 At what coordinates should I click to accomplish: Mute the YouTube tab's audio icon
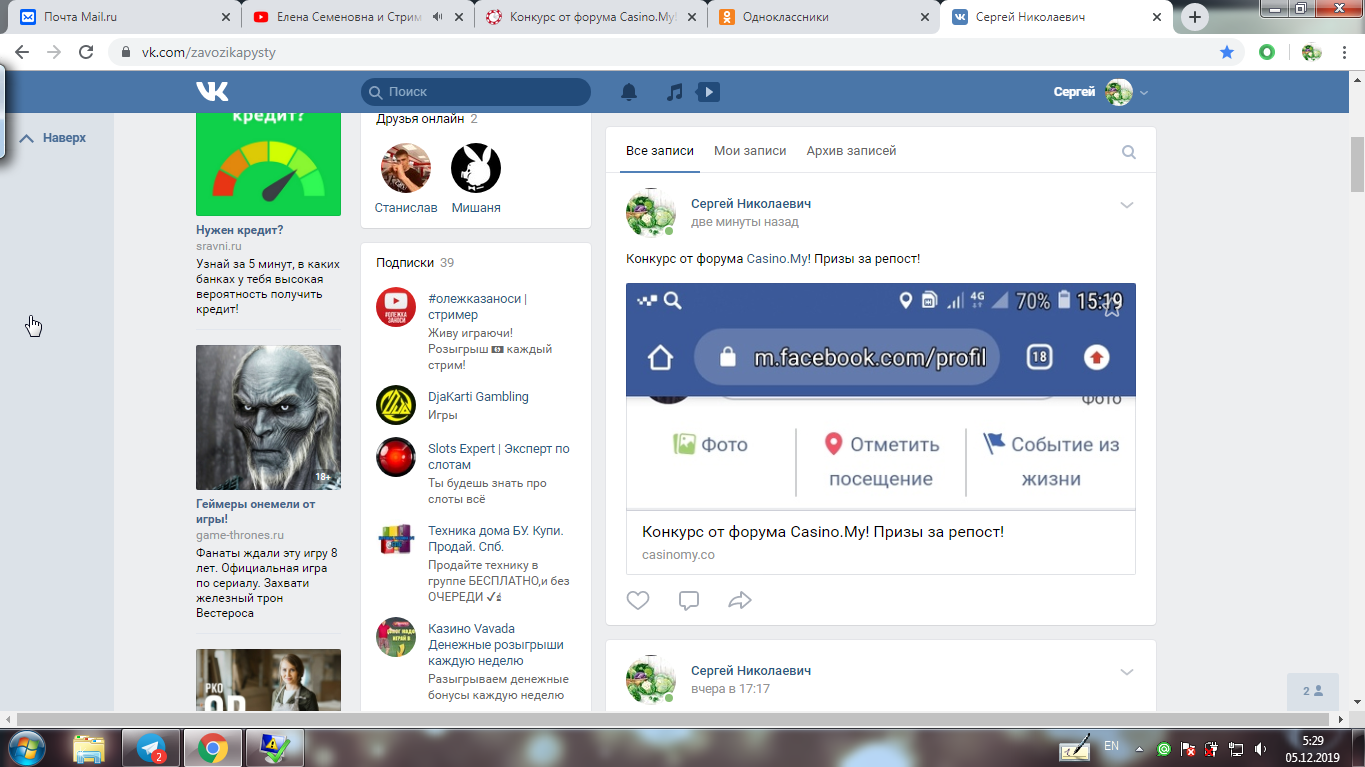click(x=438, y=17)
